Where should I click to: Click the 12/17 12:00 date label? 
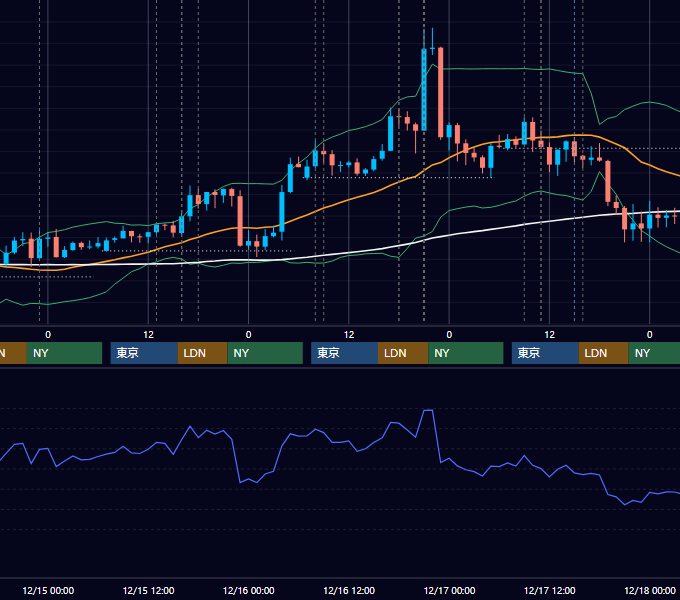[x=549, y=590]
